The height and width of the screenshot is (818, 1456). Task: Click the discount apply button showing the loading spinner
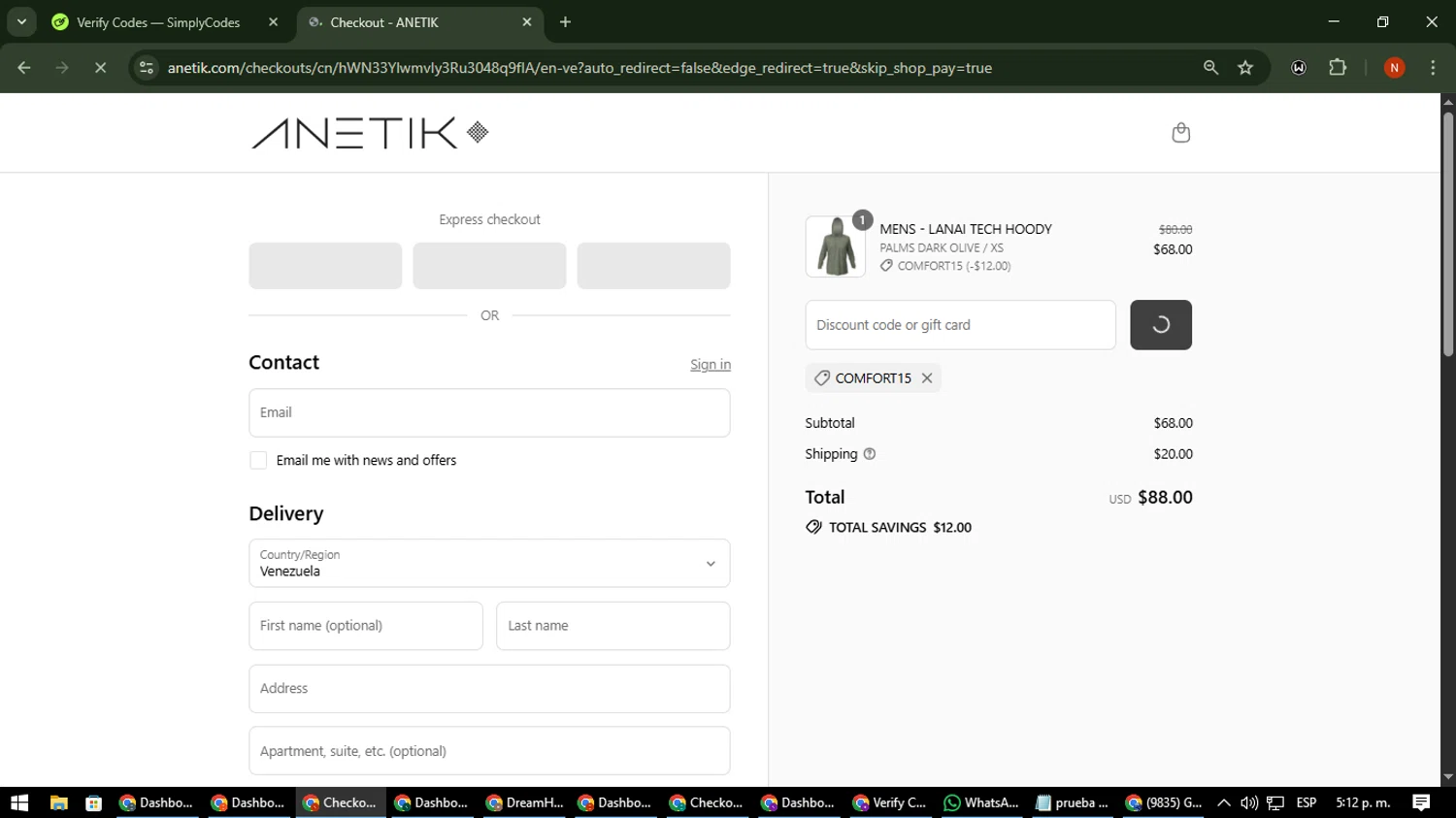click(x=1161, y=325)
